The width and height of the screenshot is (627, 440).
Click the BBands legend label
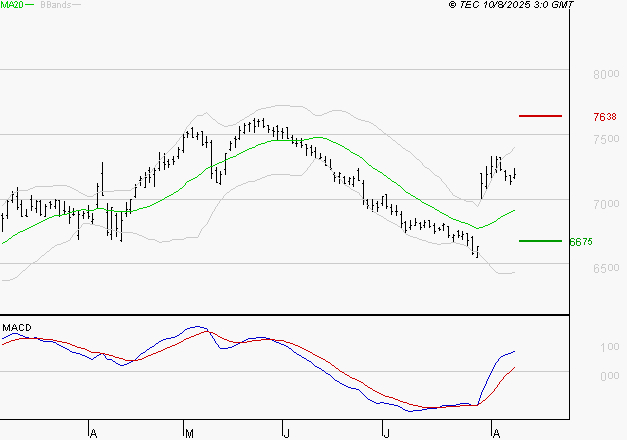click(x=55, y=5)
